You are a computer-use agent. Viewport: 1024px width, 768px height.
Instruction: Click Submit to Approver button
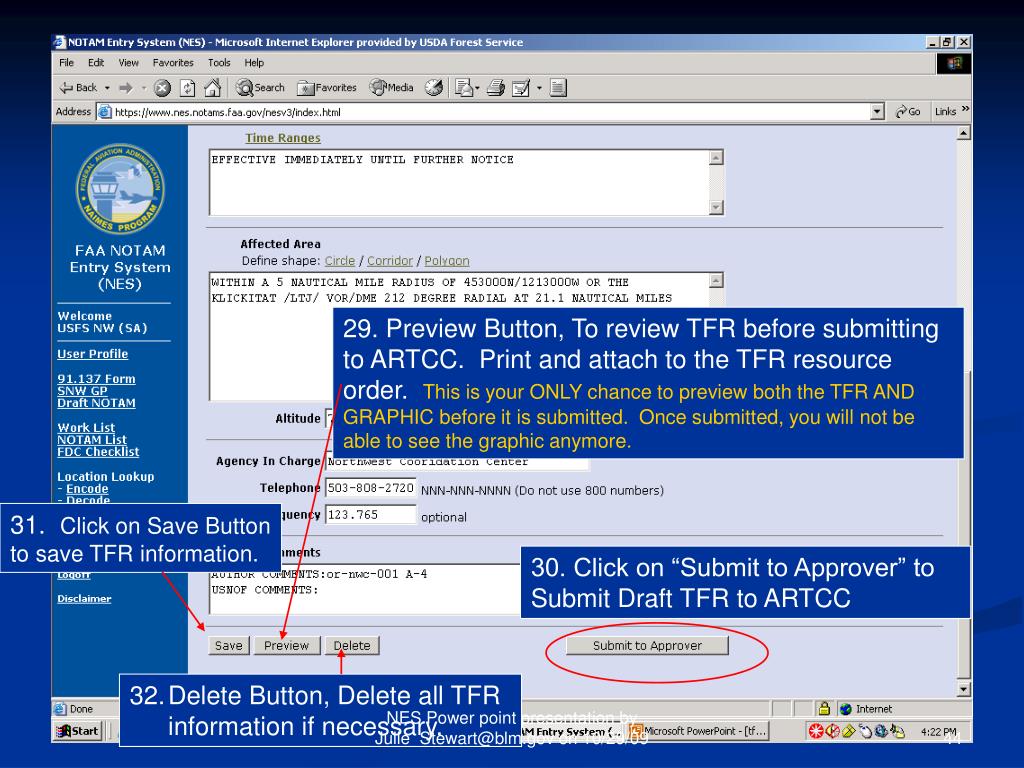click(x=647, y=645)
